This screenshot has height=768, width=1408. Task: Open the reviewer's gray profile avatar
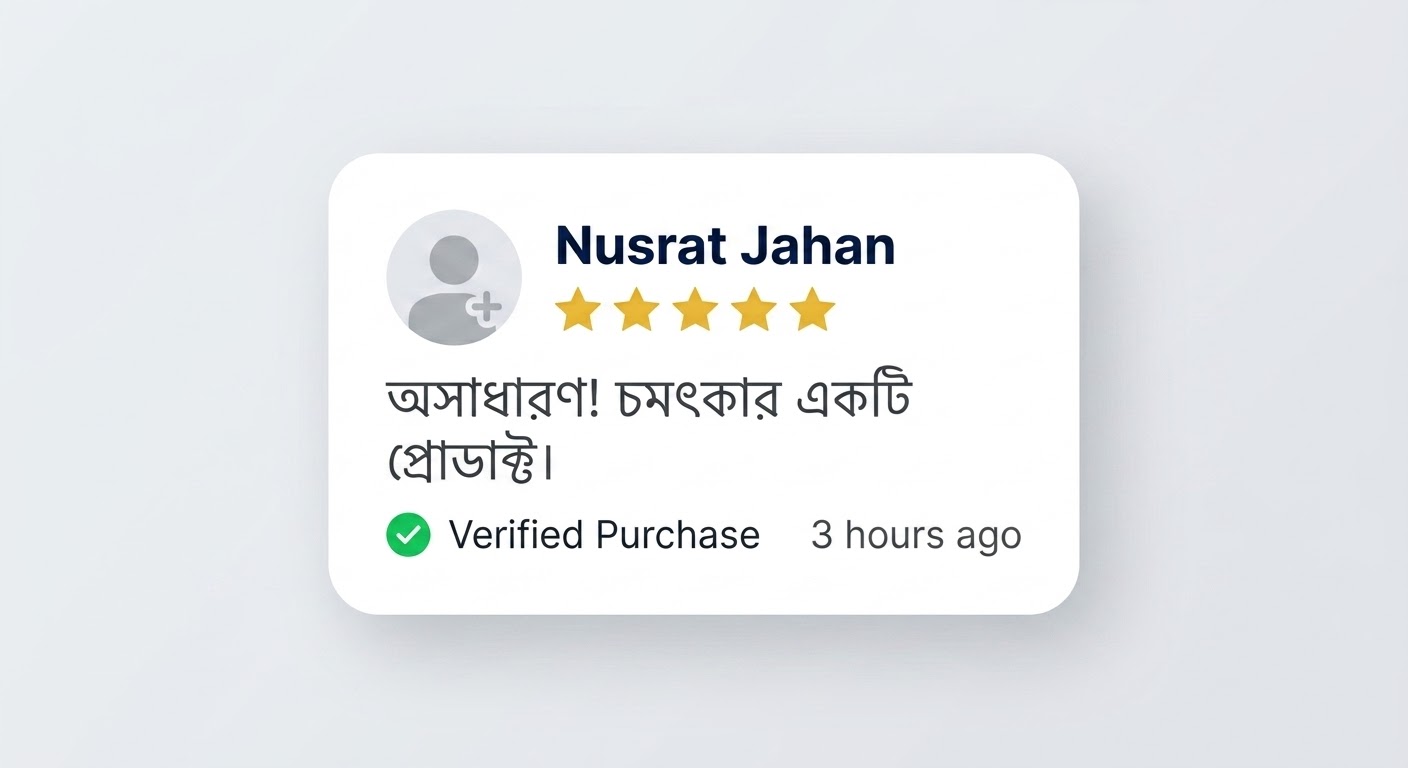[454, 277]
